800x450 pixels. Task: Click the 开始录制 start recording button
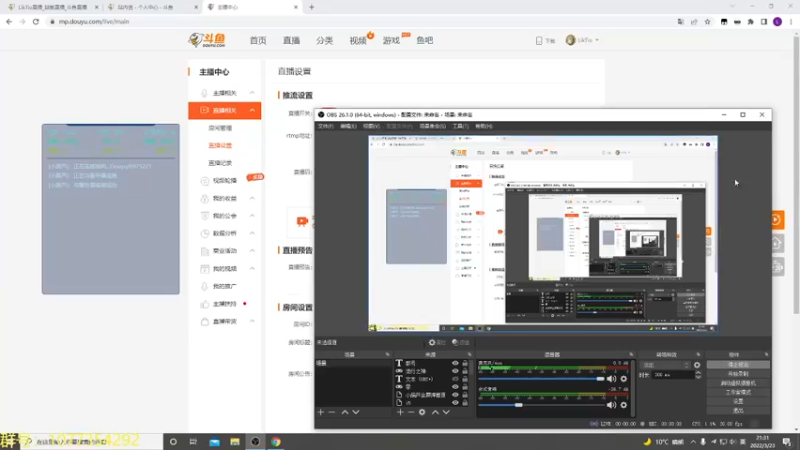click(738, 374)
